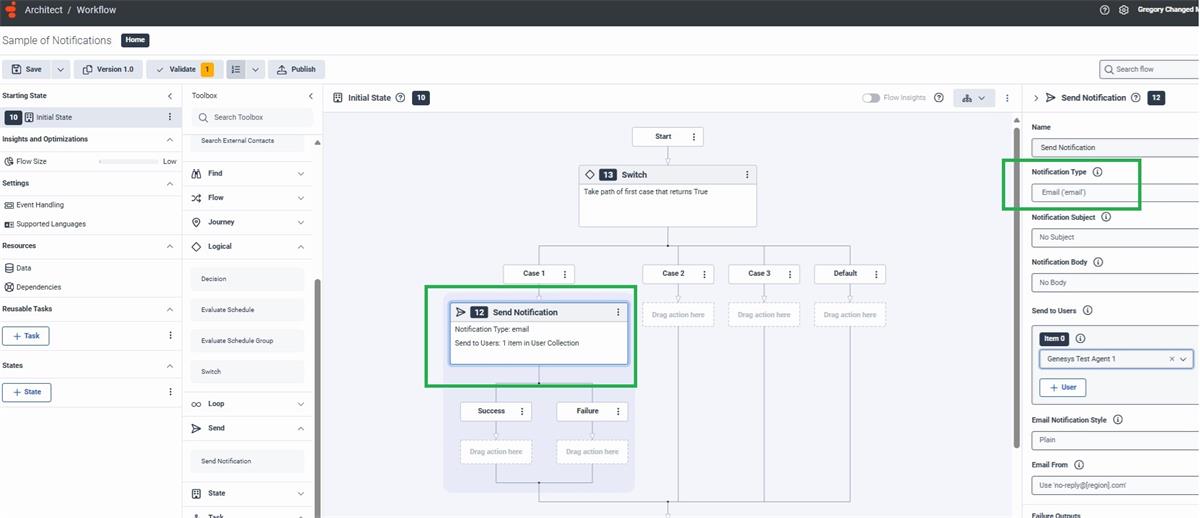Screen dimensions: 1200x518
Task: Toggle the Flow Insights switch
Action: pyautogui.click(x=871, y=98)
